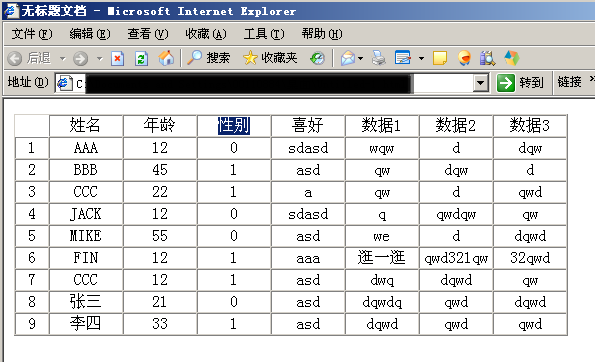The height and width of the screenshot is (362, 595).
Task: Open the Back button history dropdown
Action: pyautogui.click(x=63, y=59)
